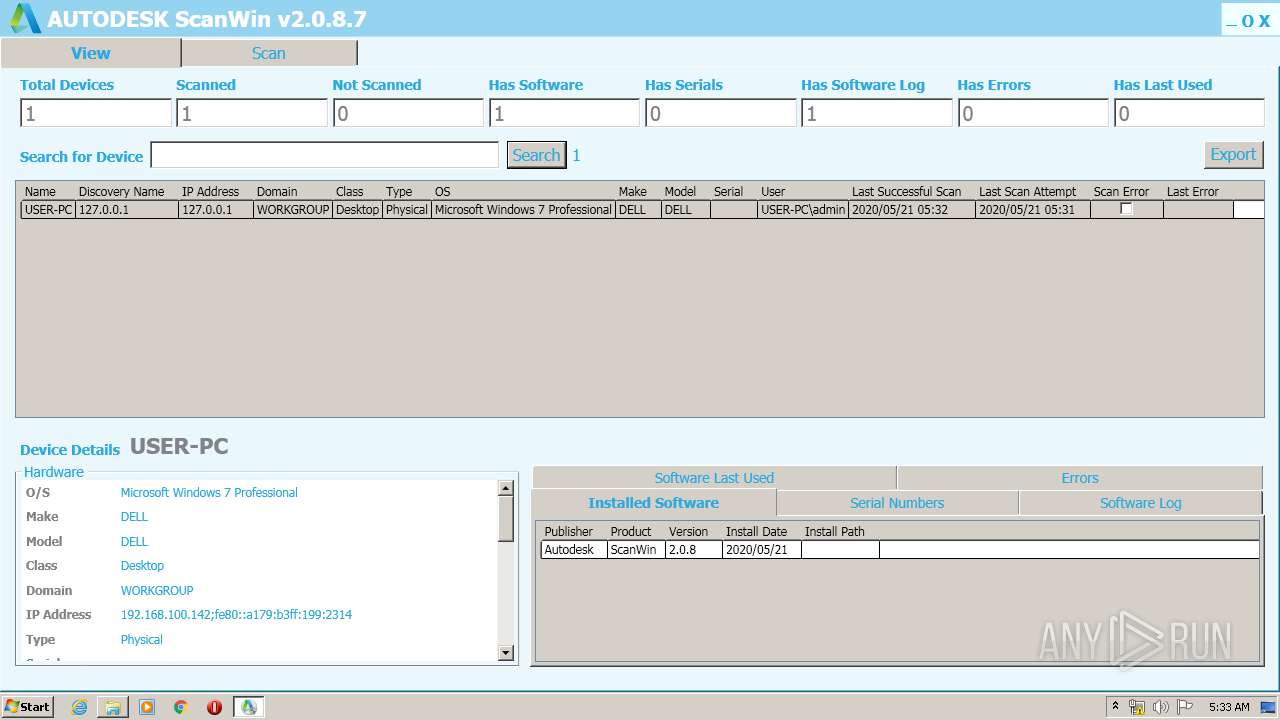Open the Software Last Used tab
Screen dimensions: 1280x720
[714, 478]
